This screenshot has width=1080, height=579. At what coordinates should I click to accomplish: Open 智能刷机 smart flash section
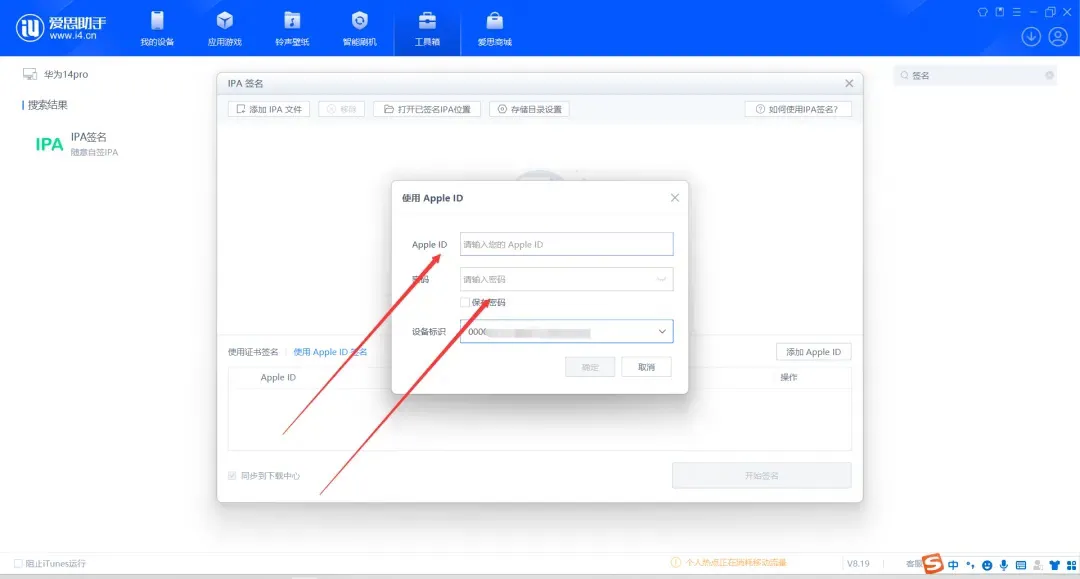point(360,28)
